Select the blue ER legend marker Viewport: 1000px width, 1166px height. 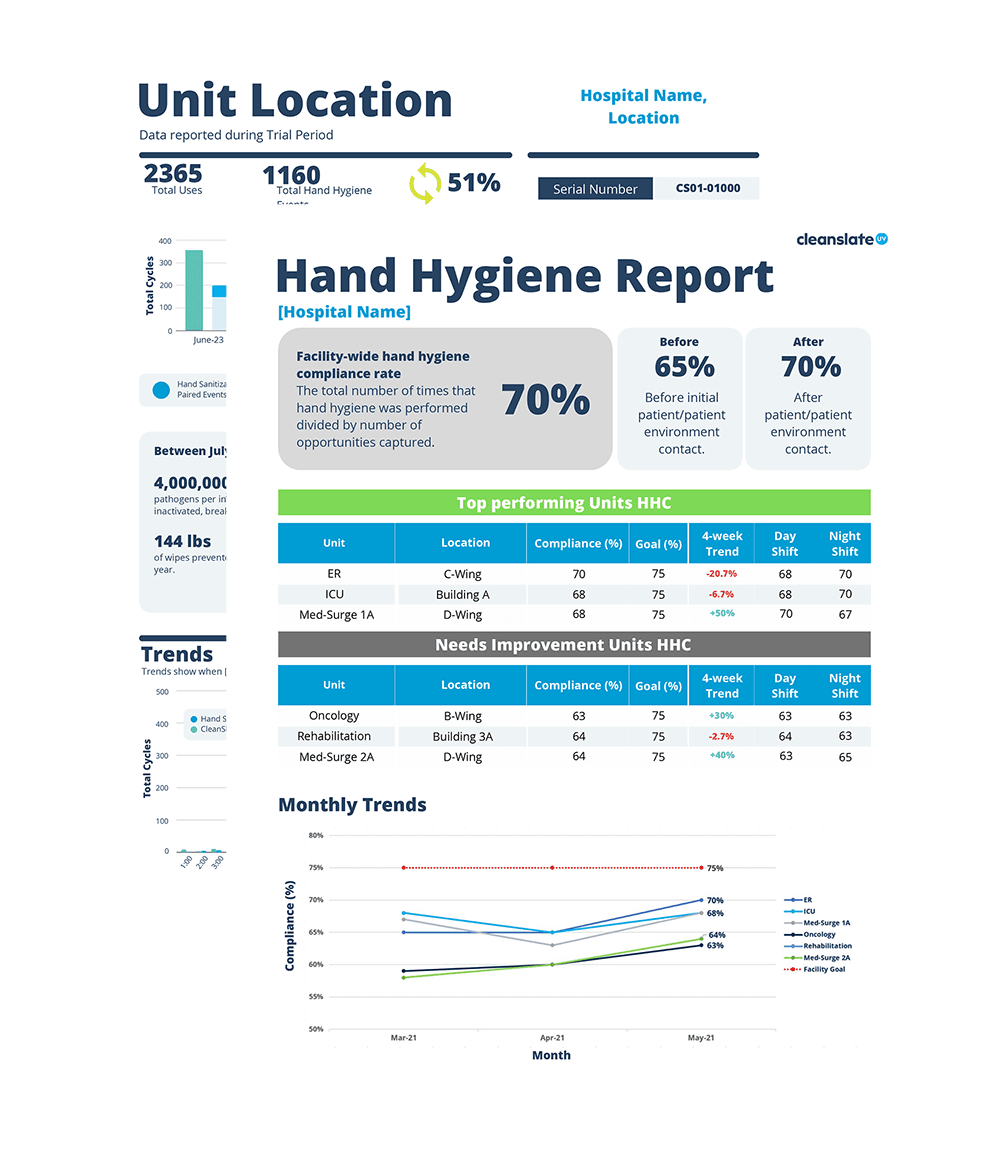coord(793,899)
